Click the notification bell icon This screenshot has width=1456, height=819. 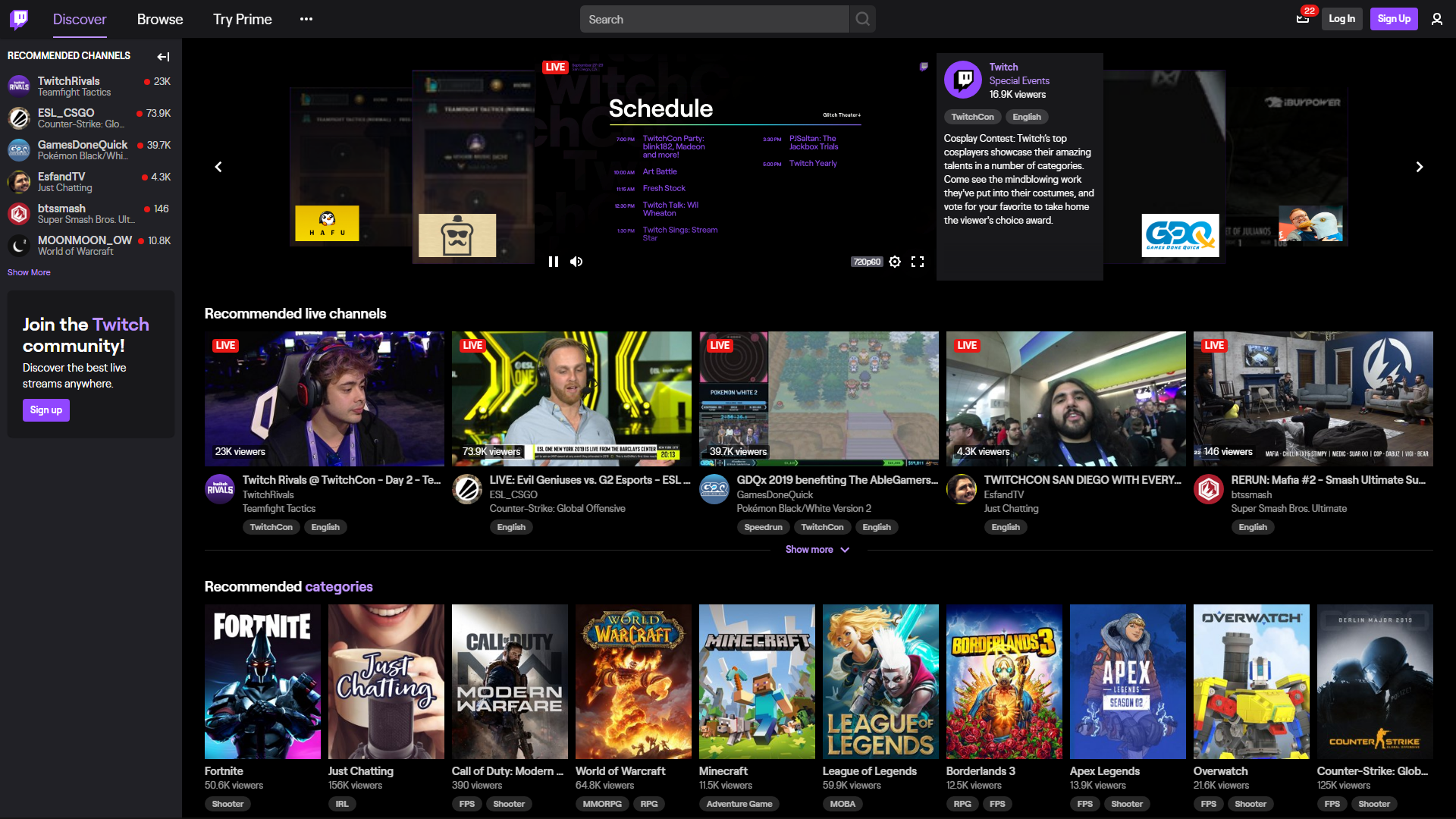point(1302,18)
